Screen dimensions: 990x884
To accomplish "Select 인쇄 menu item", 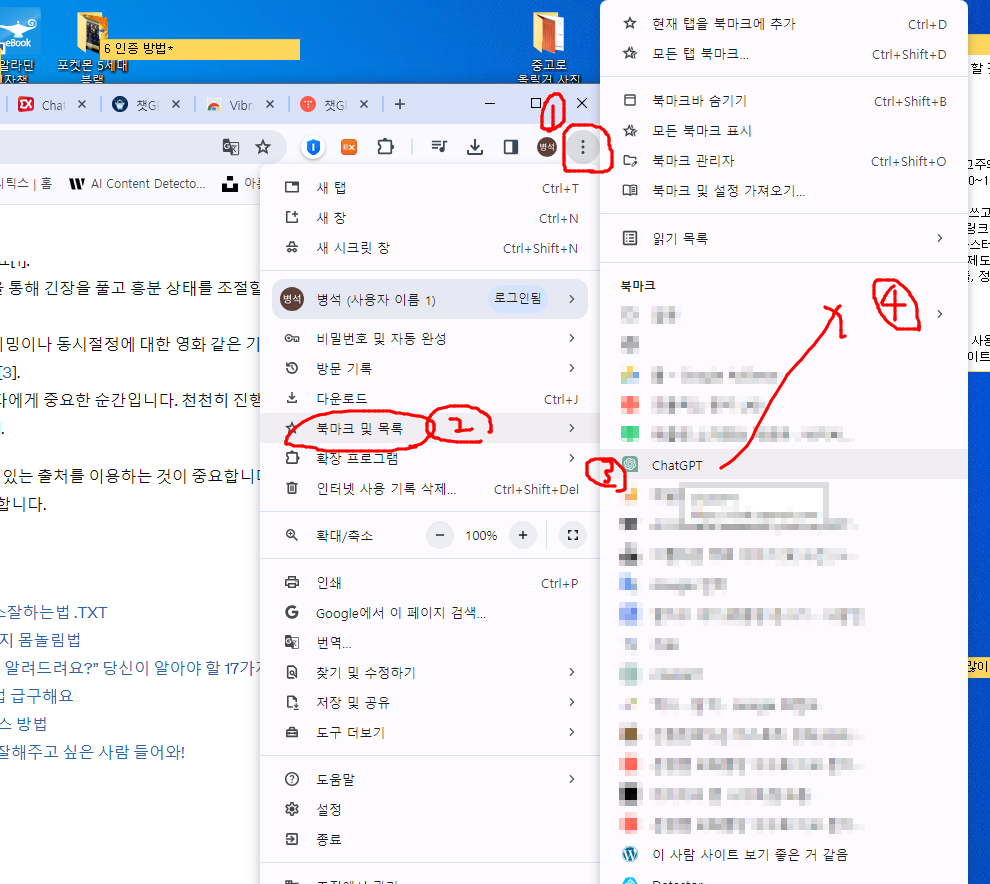I will 430,583.
